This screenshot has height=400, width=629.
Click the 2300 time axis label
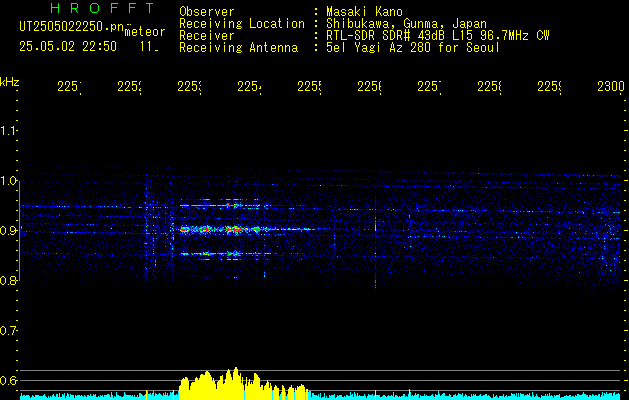point(611,86)
